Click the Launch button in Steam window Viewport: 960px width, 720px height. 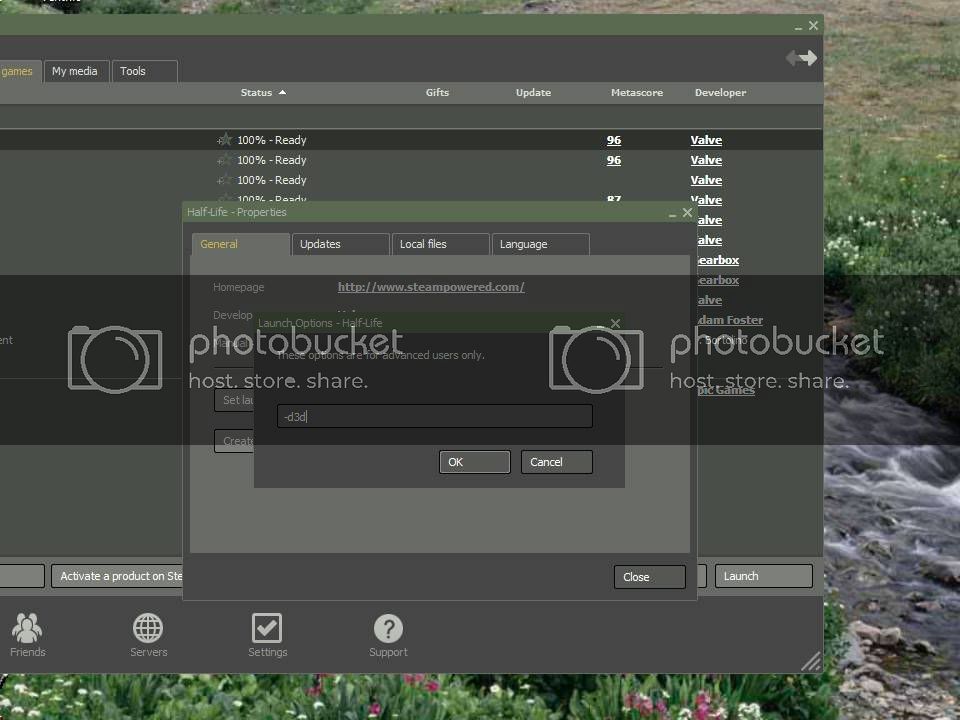[x=763, y=576]
